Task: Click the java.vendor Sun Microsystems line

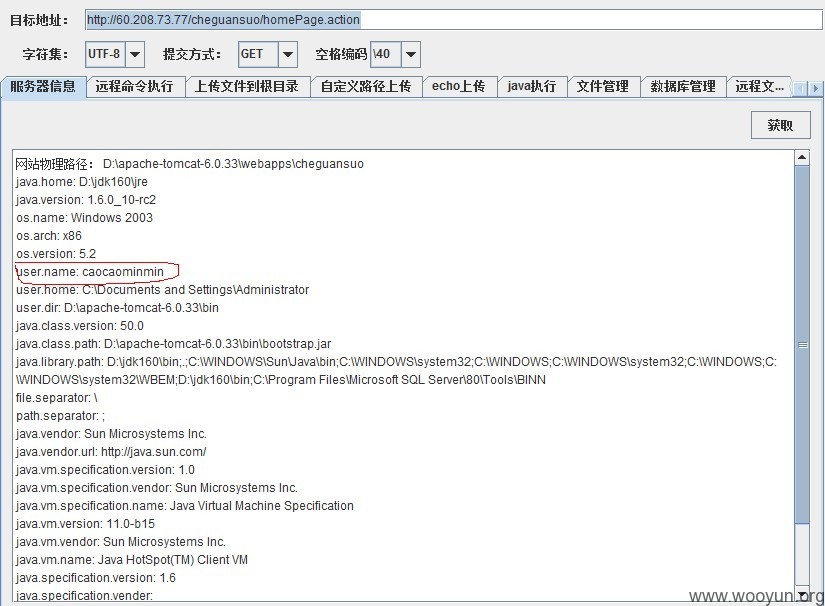Action: 111,433
